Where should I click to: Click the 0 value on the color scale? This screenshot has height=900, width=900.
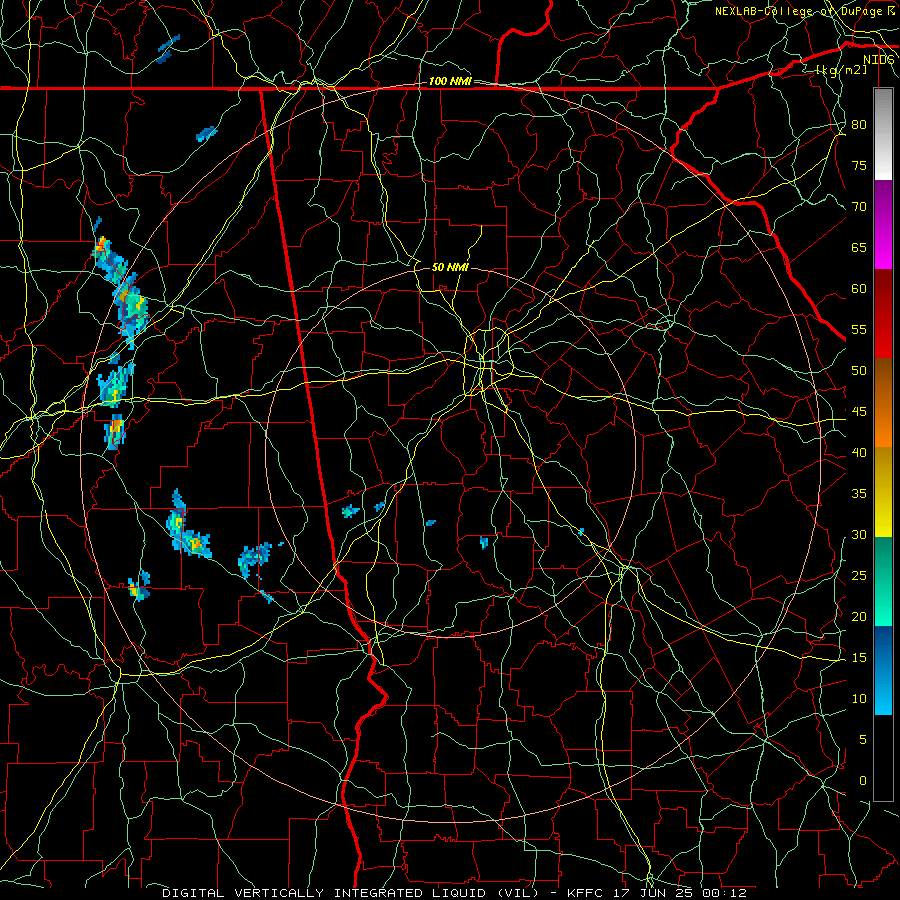tap(863, 781)
